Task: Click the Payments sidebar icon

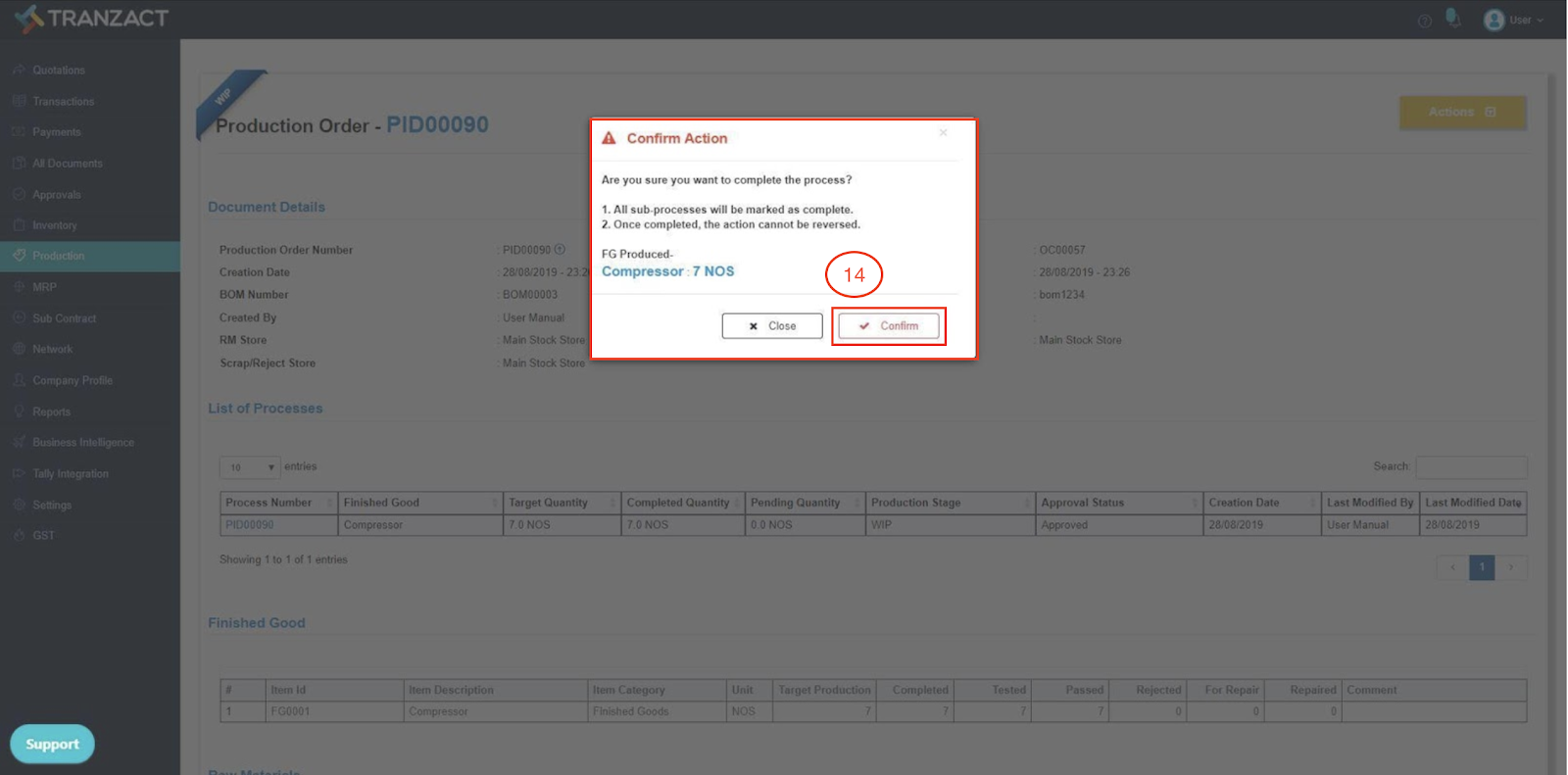Action: [19, 131]
